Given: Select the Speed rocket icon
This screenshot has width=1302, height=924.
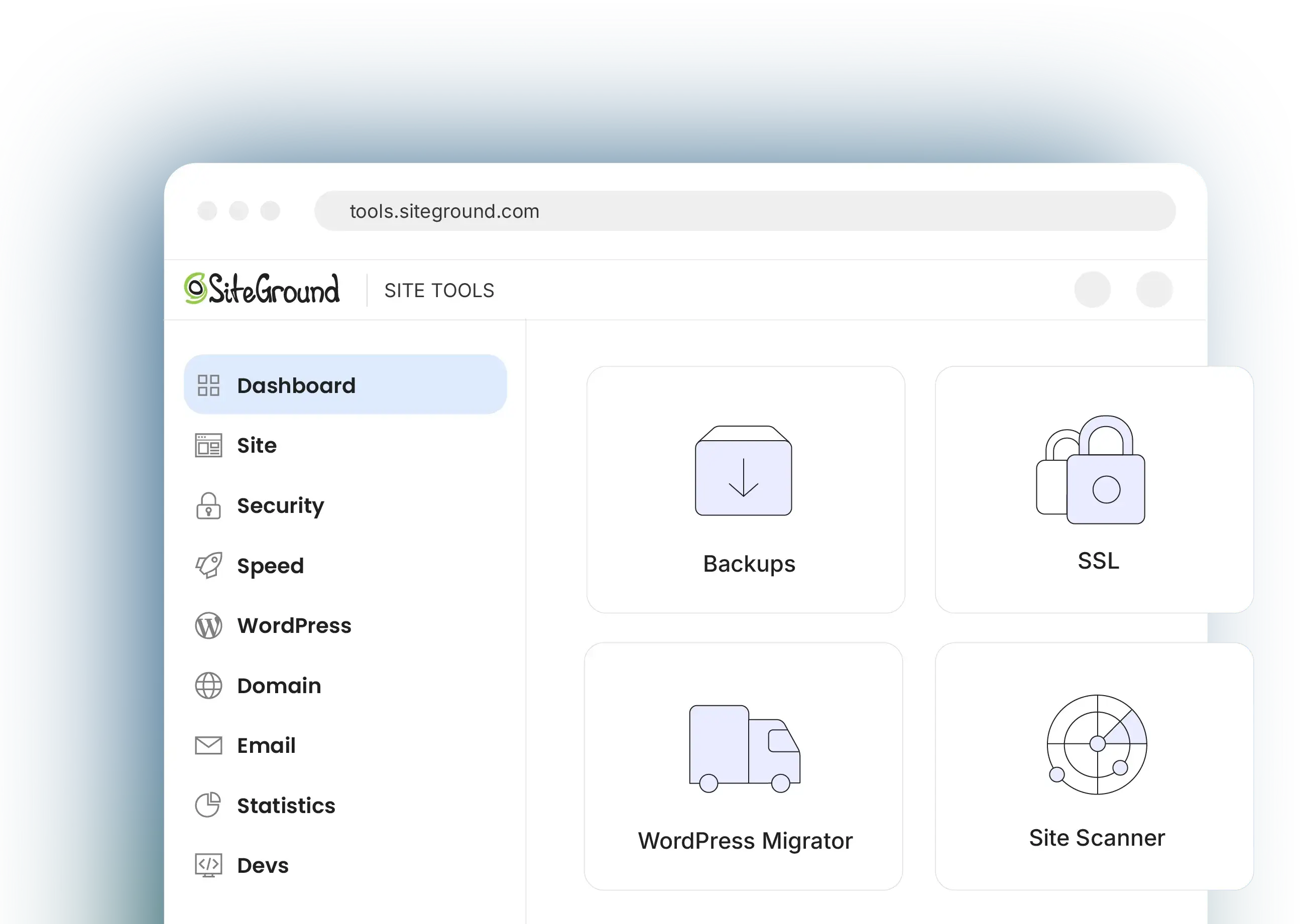Looking at the screenshot, I should 208,566.
